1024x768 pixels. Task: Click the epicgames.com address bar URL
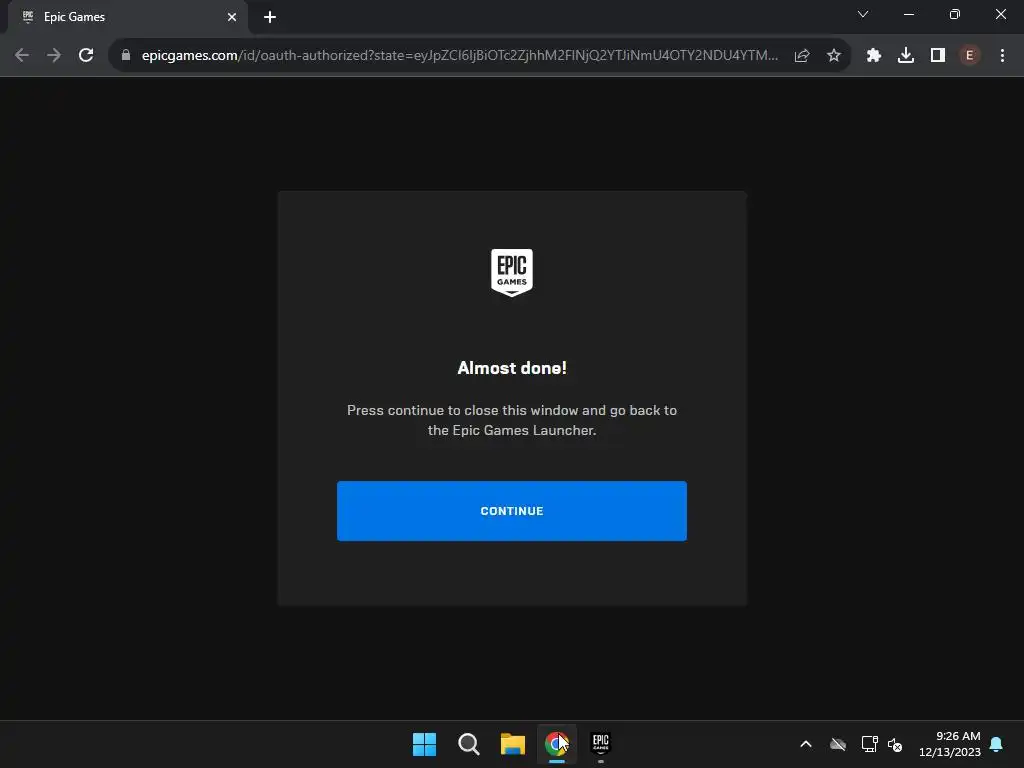[x=459, y=56]
